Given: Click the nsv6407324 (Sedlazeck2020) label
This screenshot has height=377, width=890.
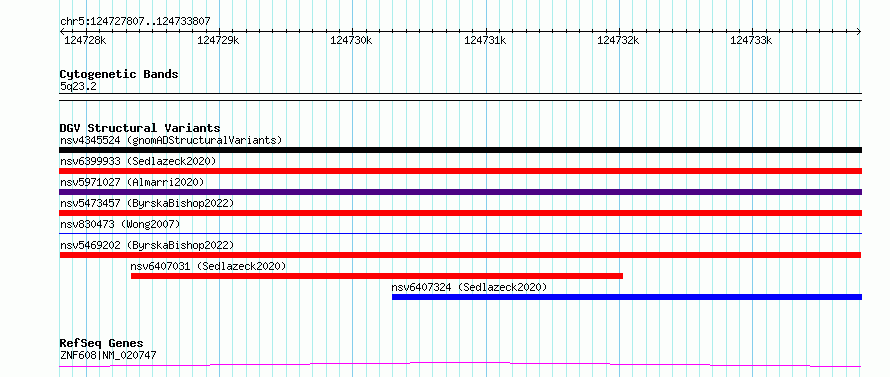Looking at the screenshot, I should pyautogui.click(x=469, y=287).
